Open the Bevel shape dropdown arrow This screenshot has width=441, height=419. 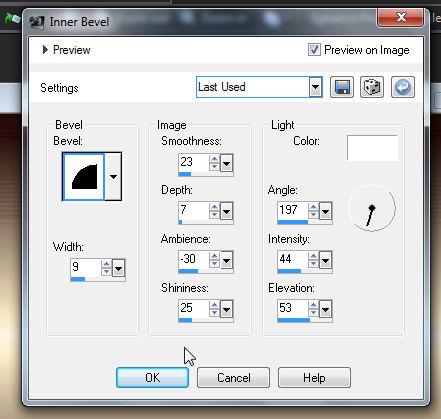tap(113, 177)
